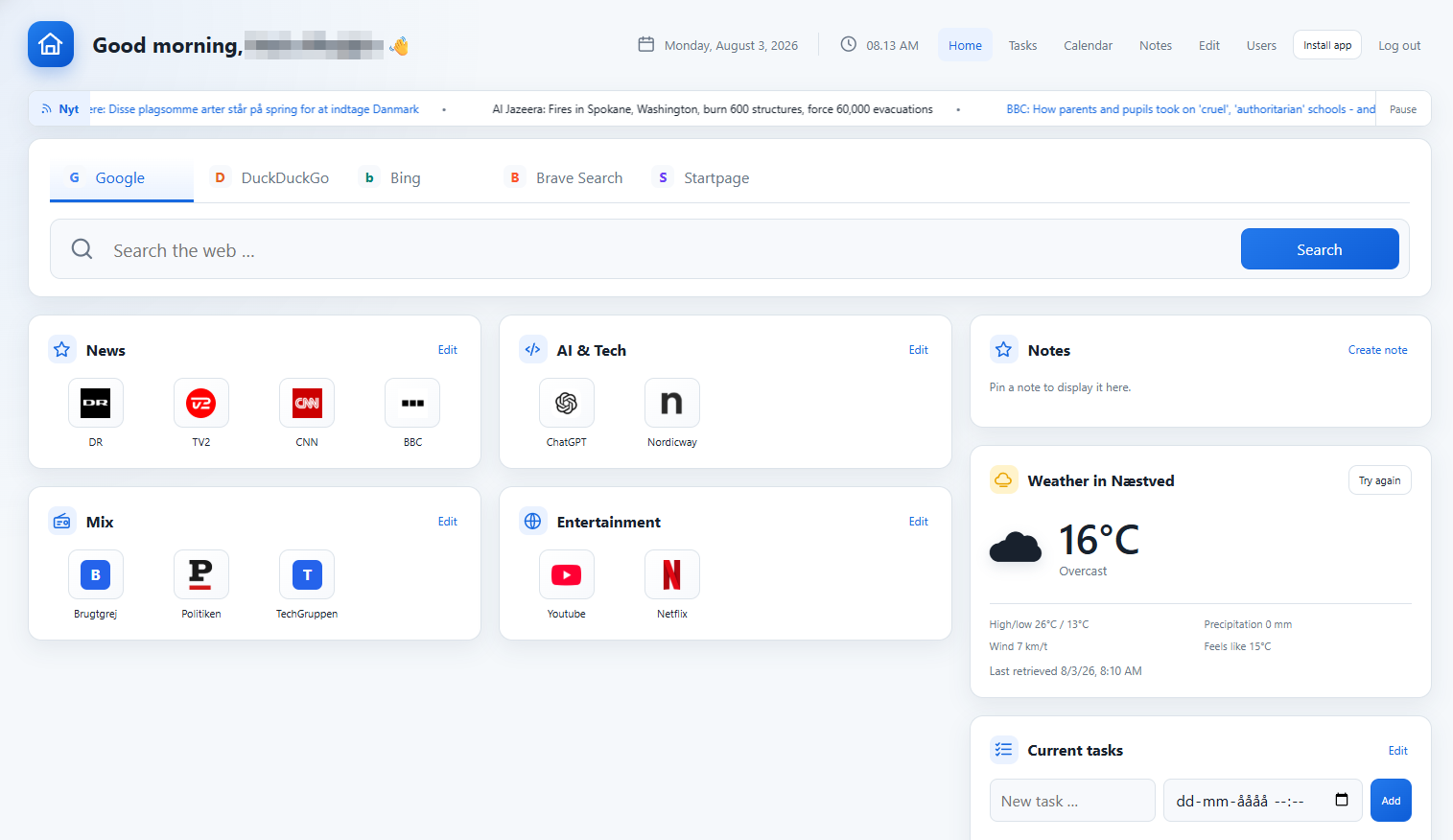The width and height of the screenshot is (1453, 840).
Task: Click the Add task button
Action: click(1391, 801)
